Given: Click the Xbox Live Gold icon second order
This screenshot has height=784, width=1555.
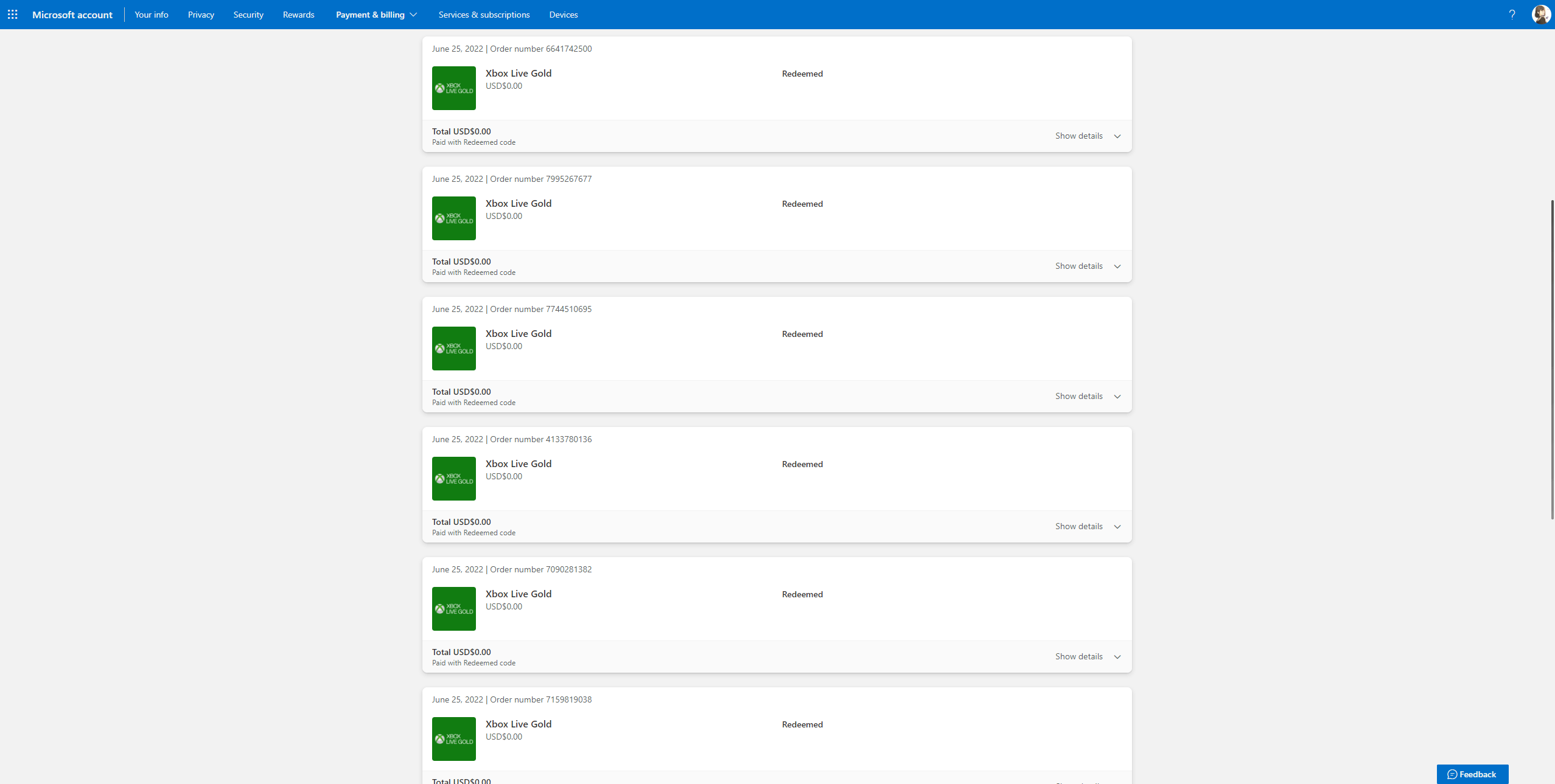Looking at the screenshot, I should pyautogui.click(x=454, y=218).
